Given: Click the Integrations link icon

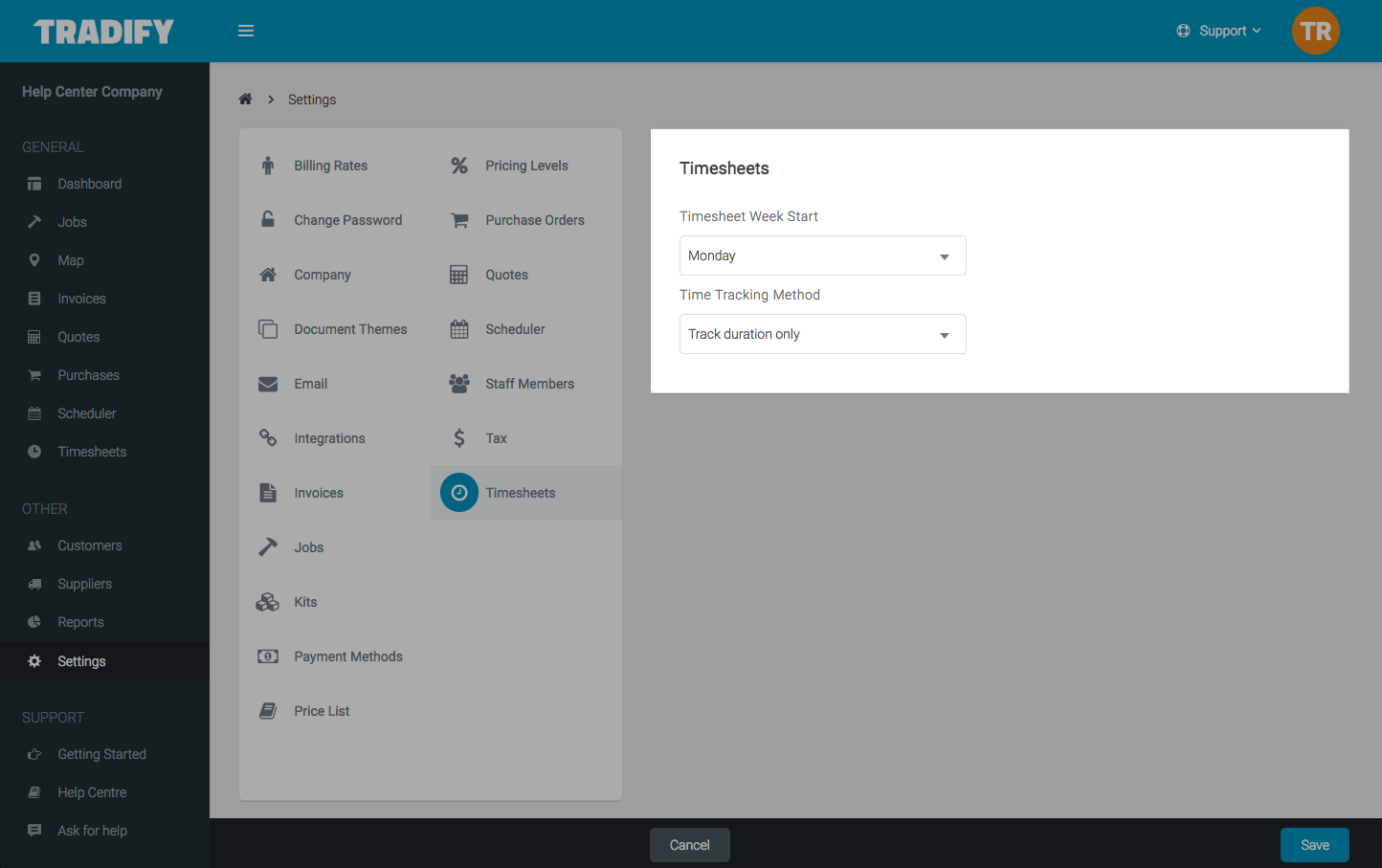Looking at the screenshot, I should click(268, 437).
